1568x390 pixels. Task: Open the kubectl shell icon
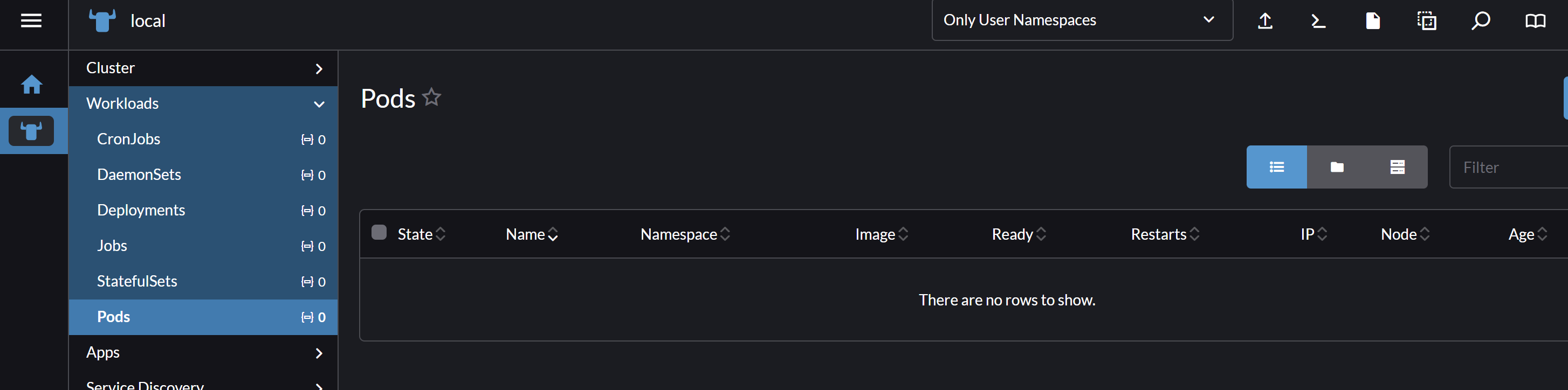[1318, 20]
